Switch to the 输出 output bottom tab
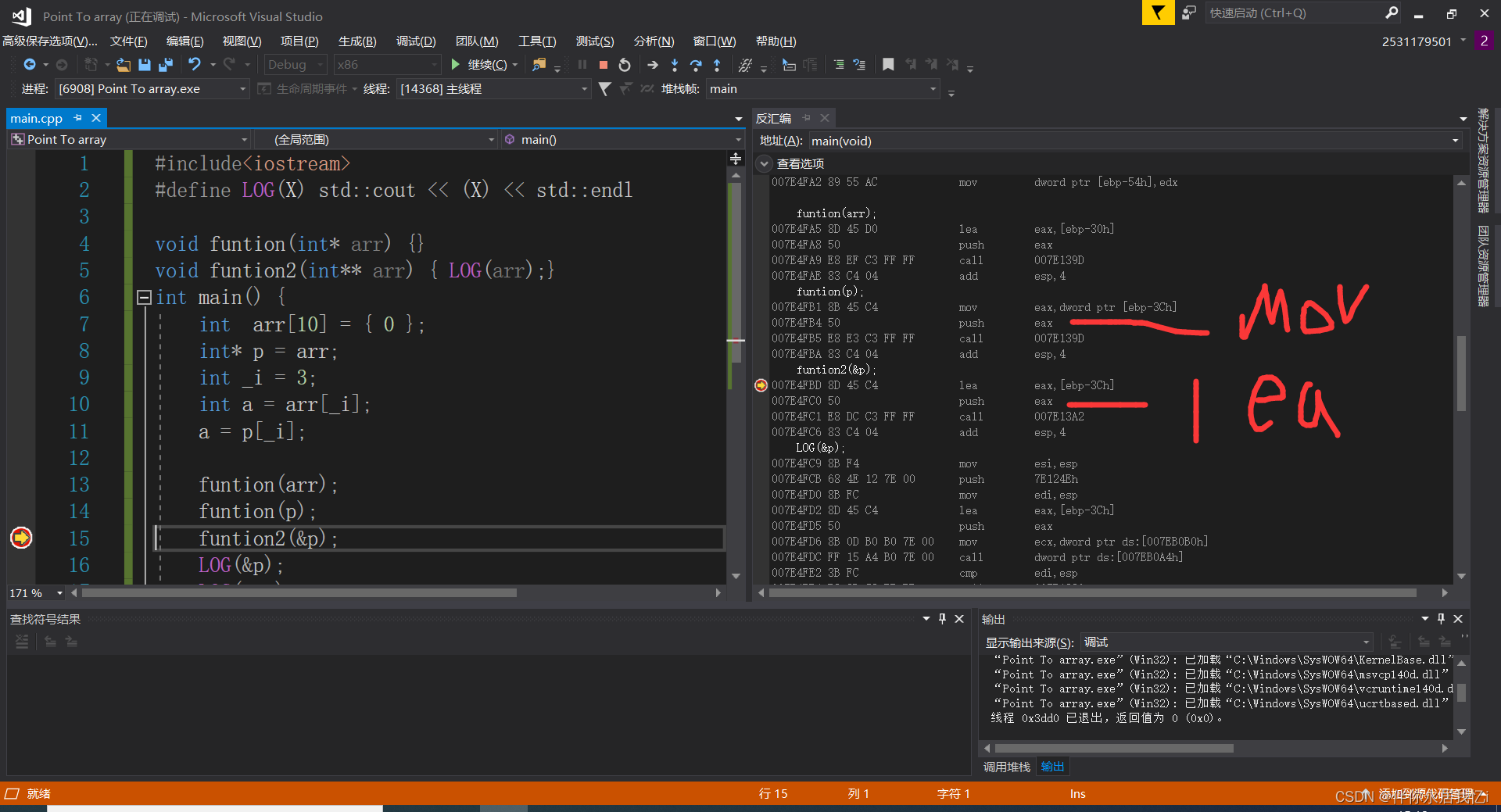The height and width of the screenshot is (812, 1501). [1052, 767]
